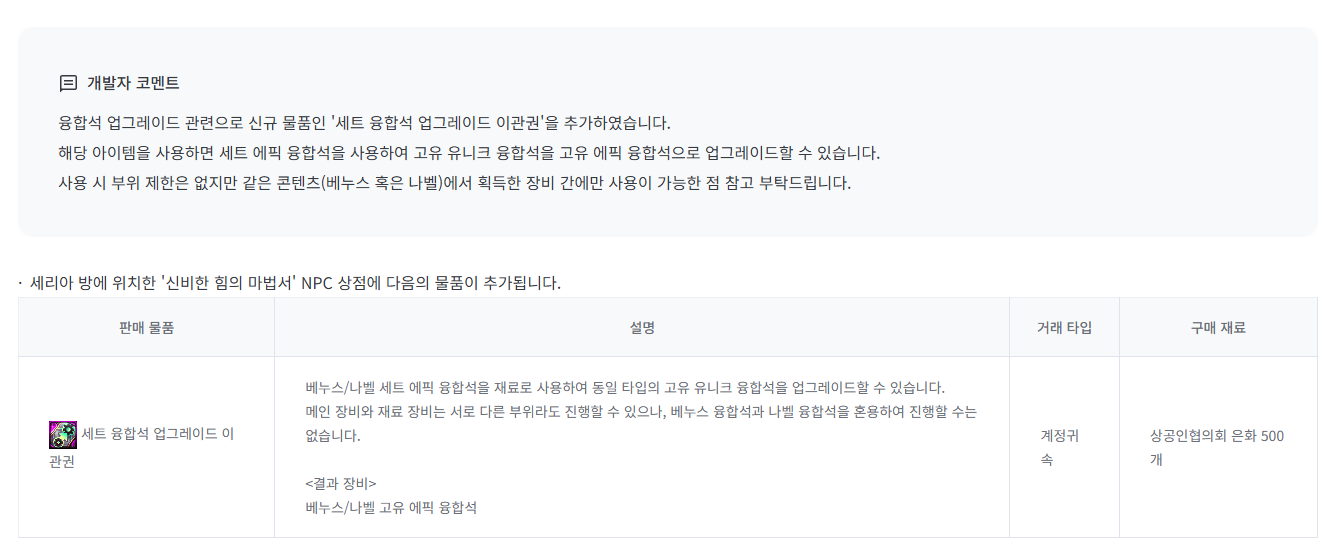Click the 세트 융합석 업그레이드 이관권 item icon

[63, 435]
